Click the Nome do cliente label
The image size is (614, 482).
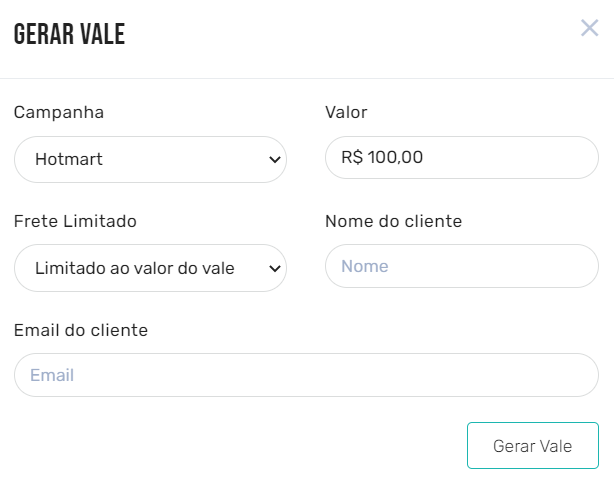coord(393,221)
